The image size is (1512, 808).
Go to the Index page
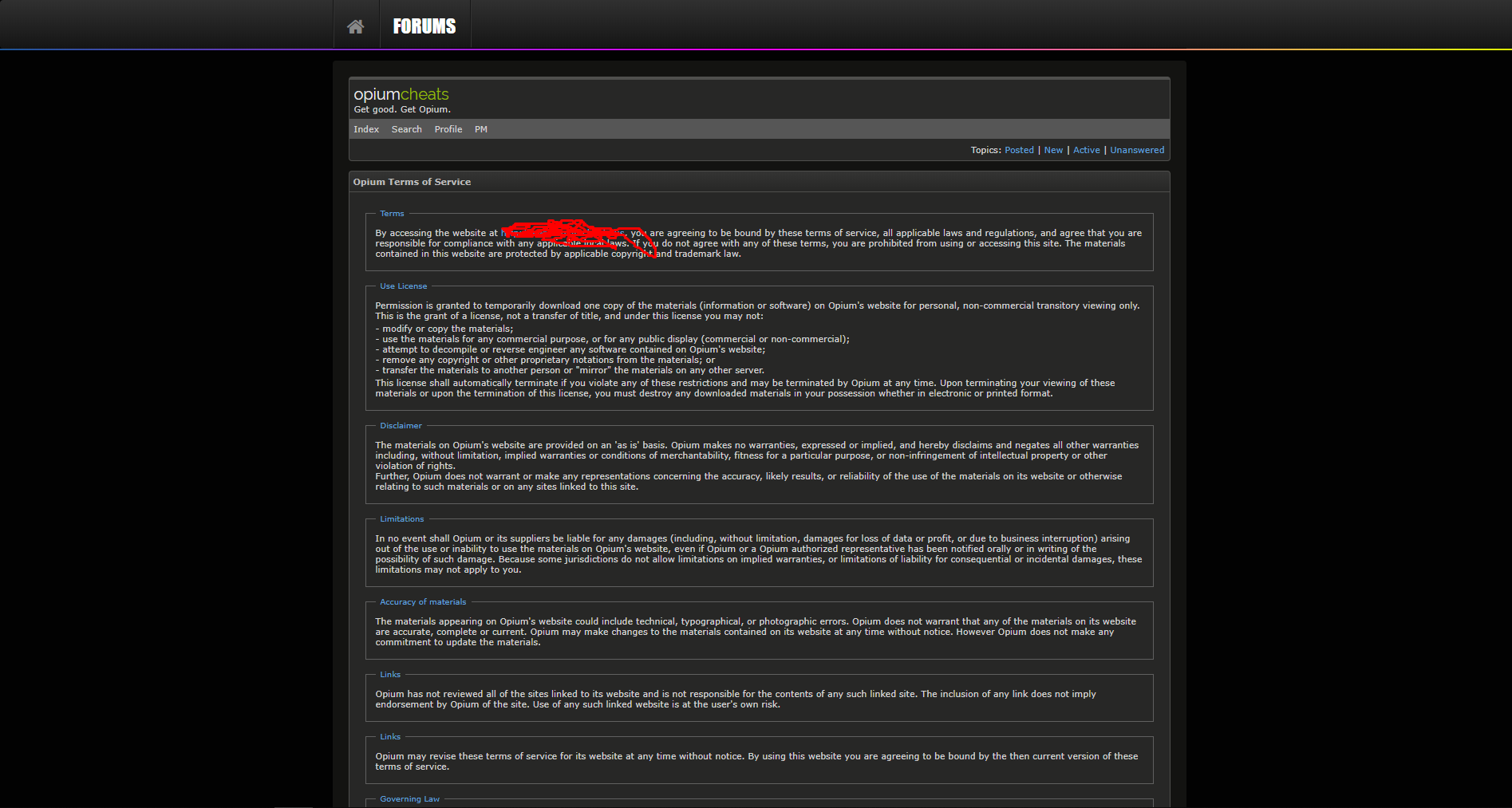click(x=366, y=129)
